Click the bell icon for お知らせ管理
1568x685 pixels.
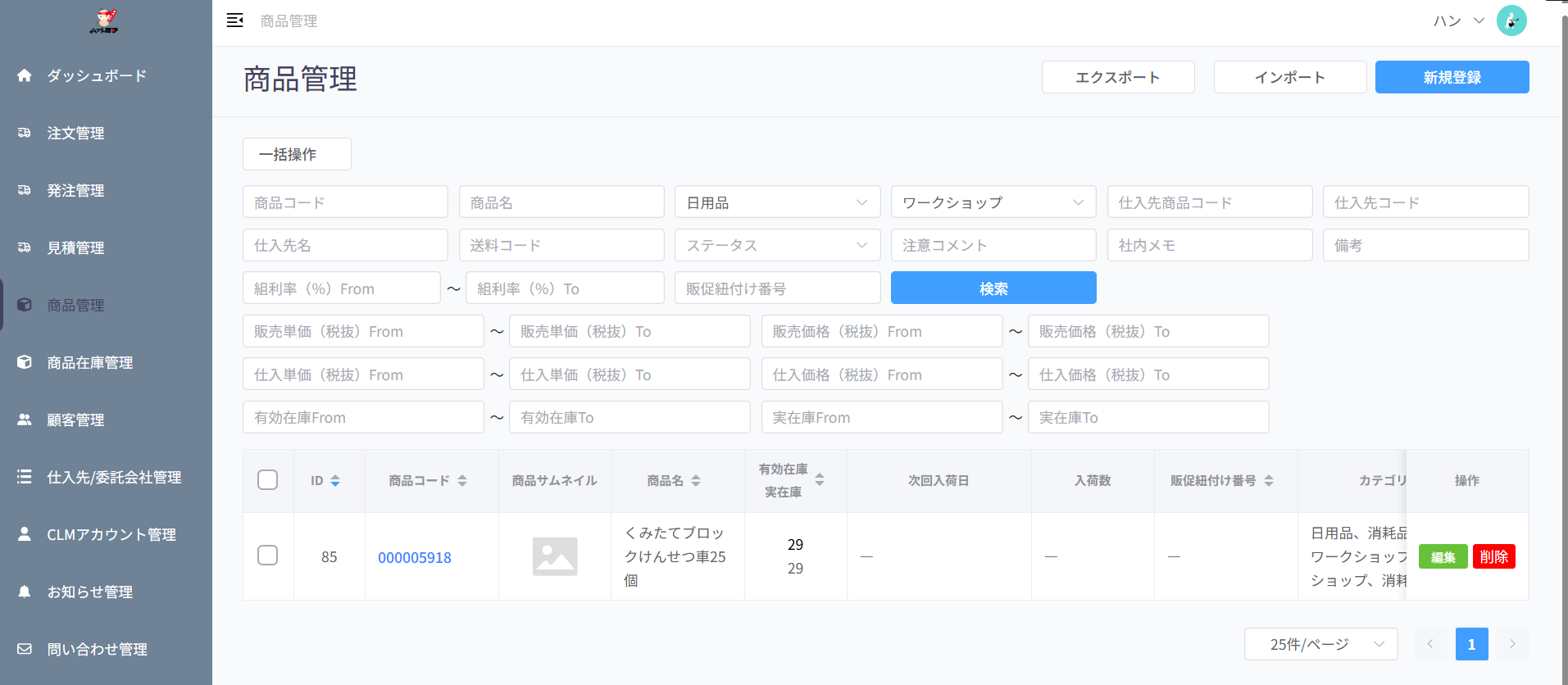pos(25,592)
